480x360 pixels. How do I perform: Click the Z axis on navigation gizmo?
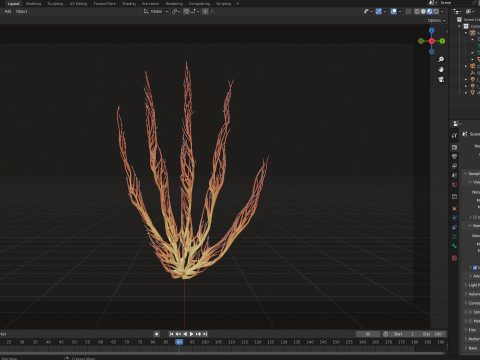(x=432, y=30)
